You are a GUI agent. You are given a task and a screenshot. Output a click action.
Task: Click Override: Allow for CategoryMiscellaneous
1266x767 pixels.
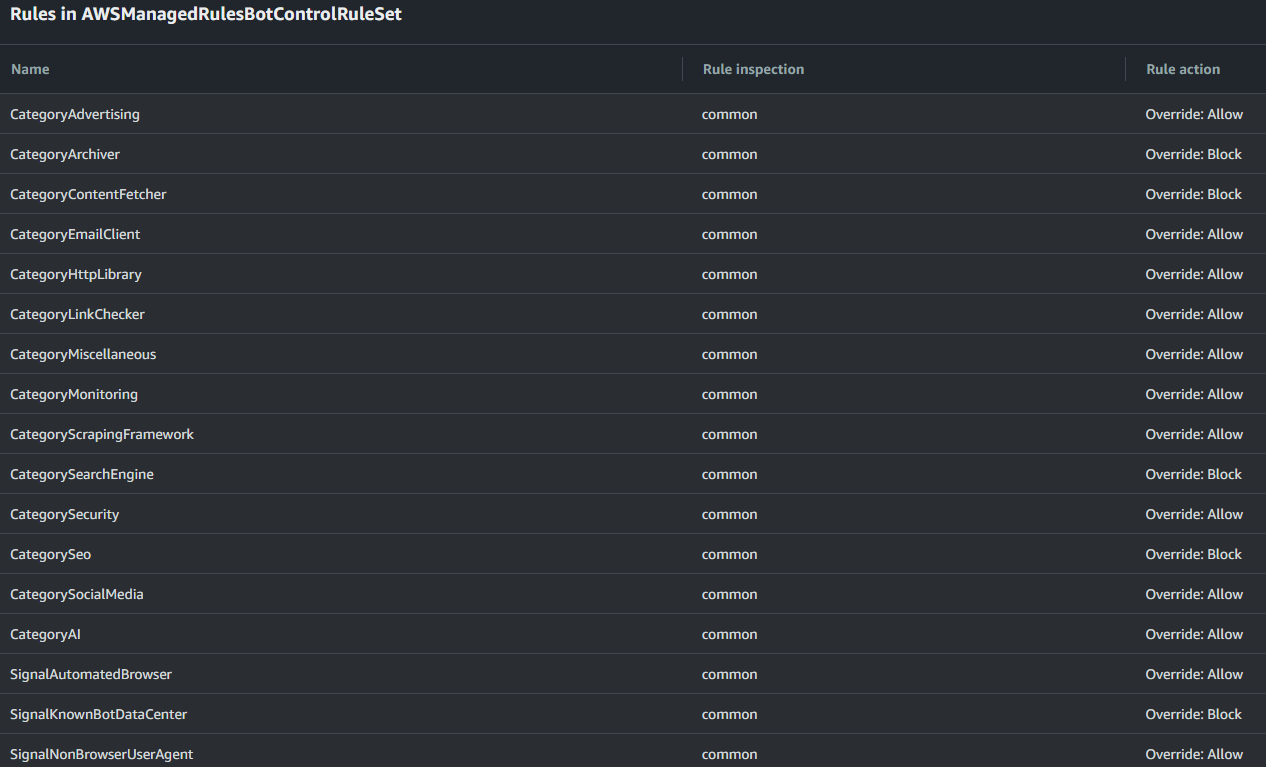[x=1194, y=354]
